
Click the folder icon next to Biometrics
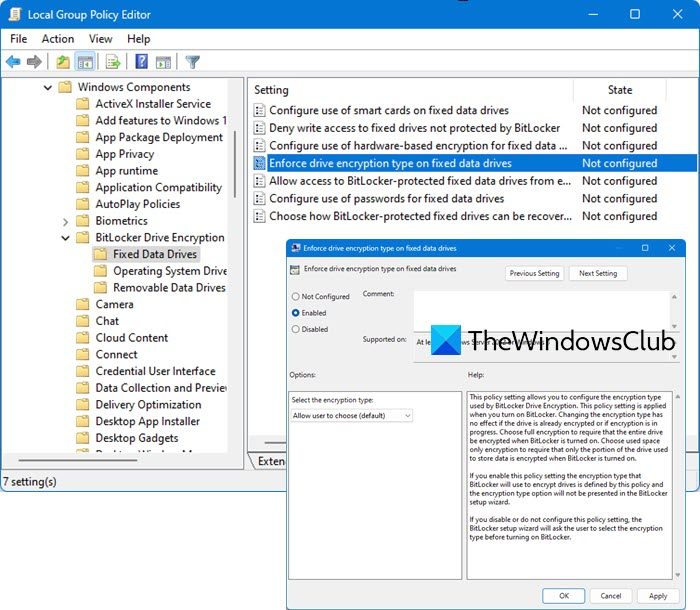pos(83,221)
